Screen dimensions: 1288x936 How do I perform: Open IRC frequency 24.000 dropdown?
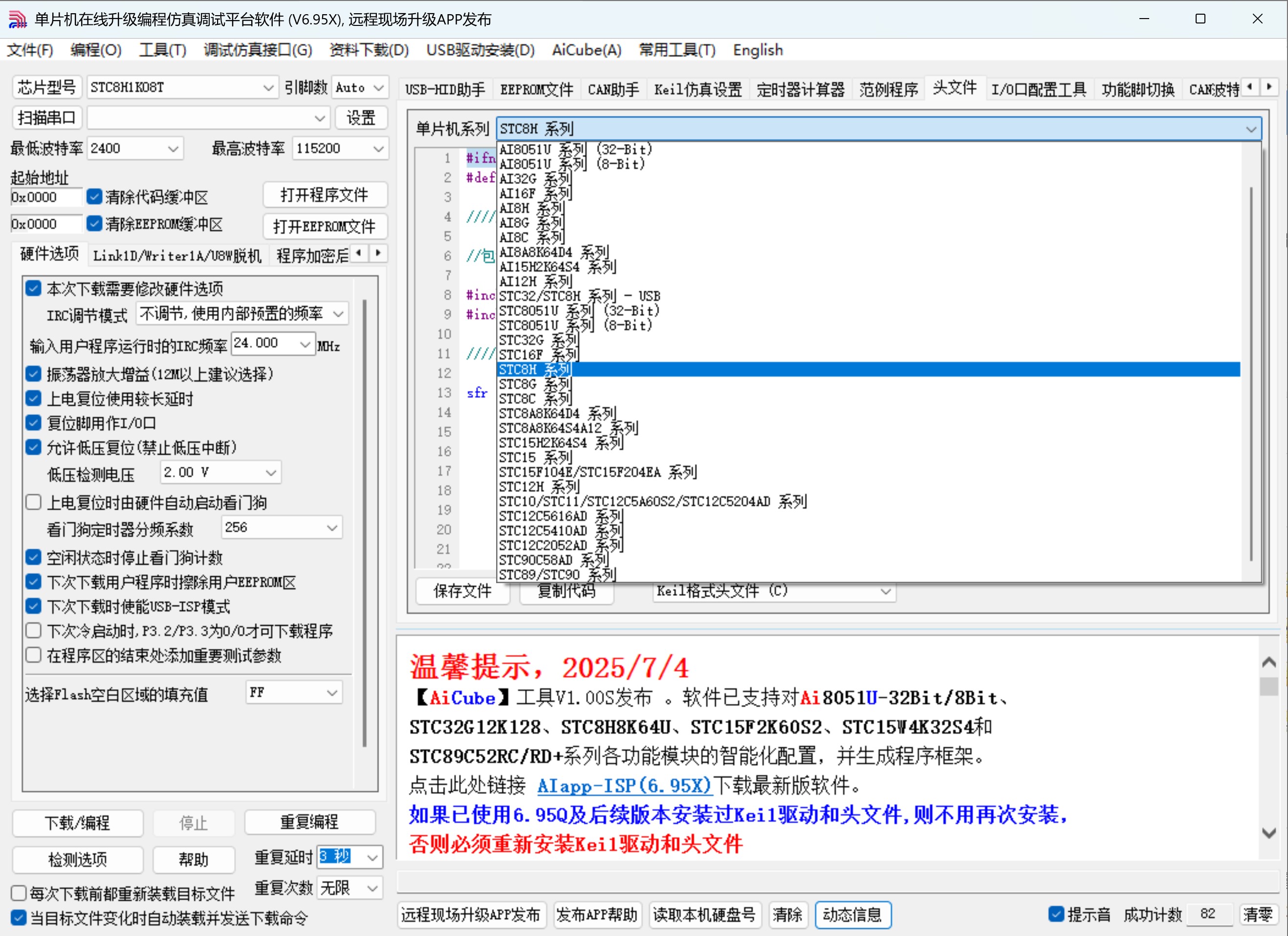[x=273, y=344]
